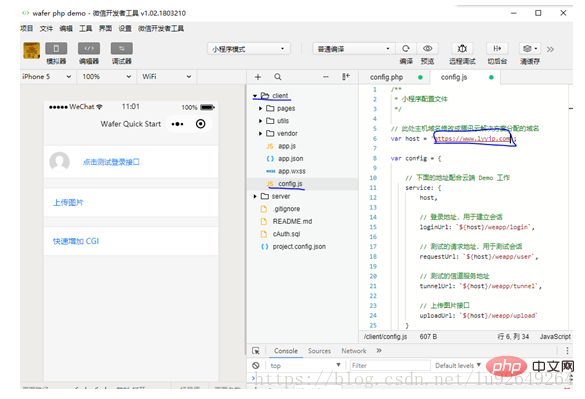Image resolution: width=585 pixels, height=399 pixels.
Task: Click the simulator three-dots menu icon
Action: click(x=178, y=124)
